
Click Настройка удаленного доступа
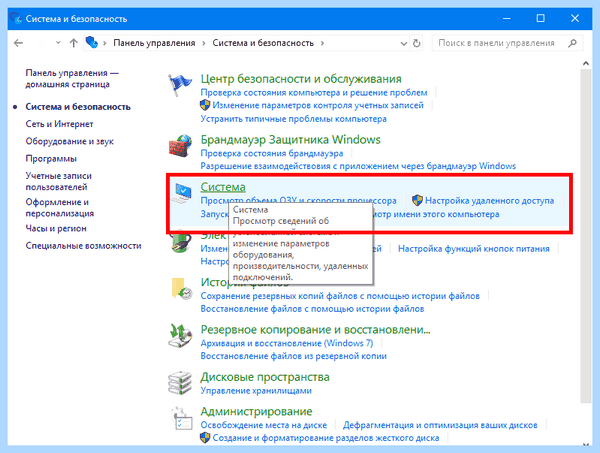[489, 200]
